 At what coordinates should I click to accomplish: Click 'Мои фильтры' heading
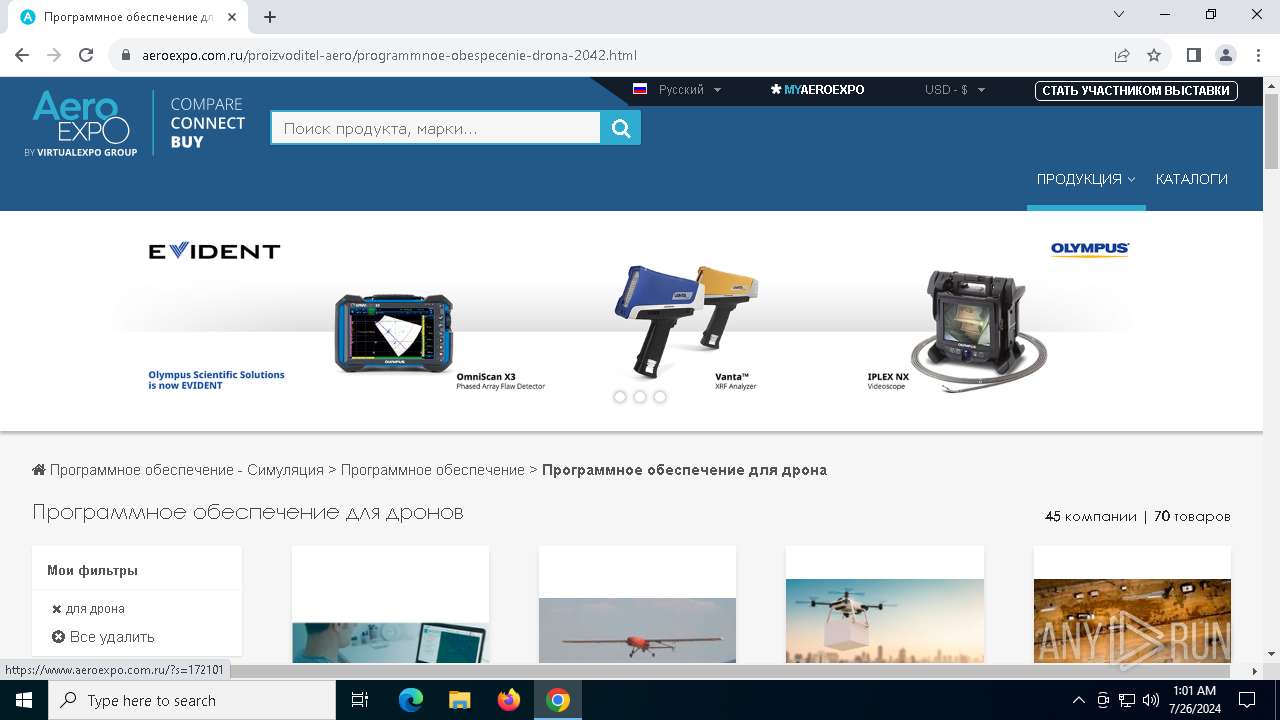[92, 570]
